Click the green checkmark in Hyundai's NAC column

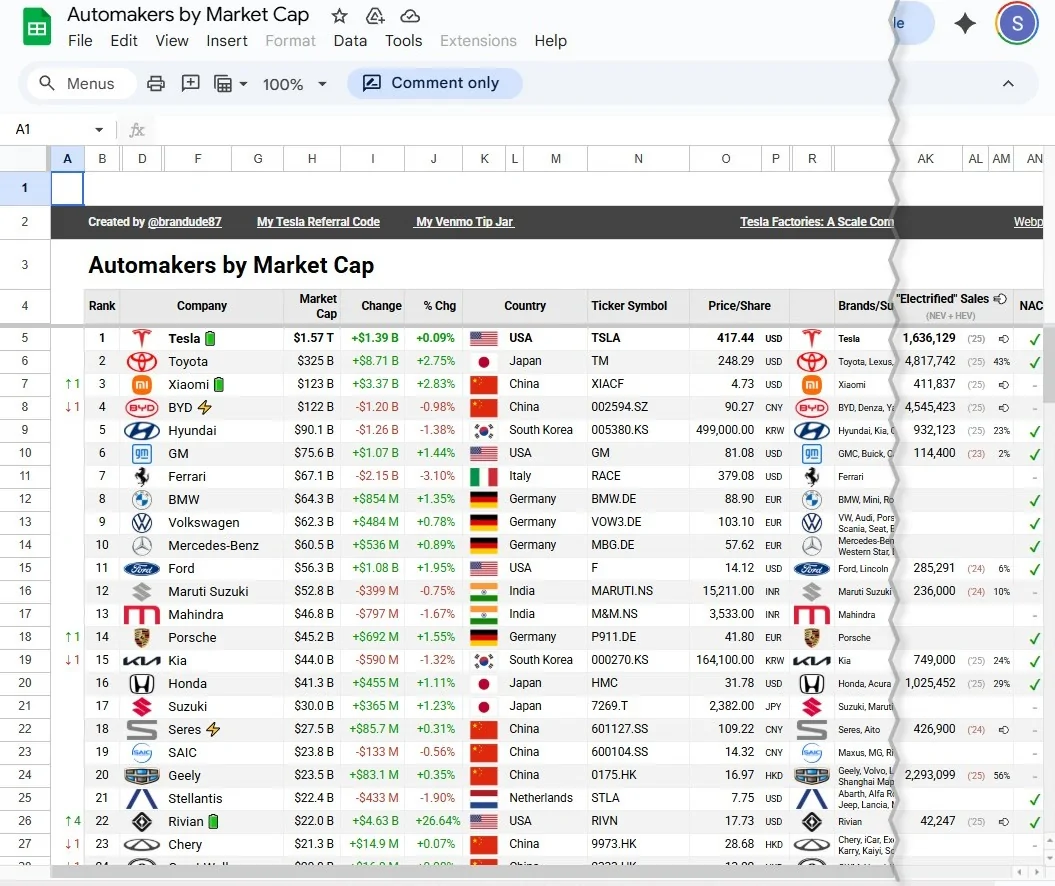point(1034,431)
